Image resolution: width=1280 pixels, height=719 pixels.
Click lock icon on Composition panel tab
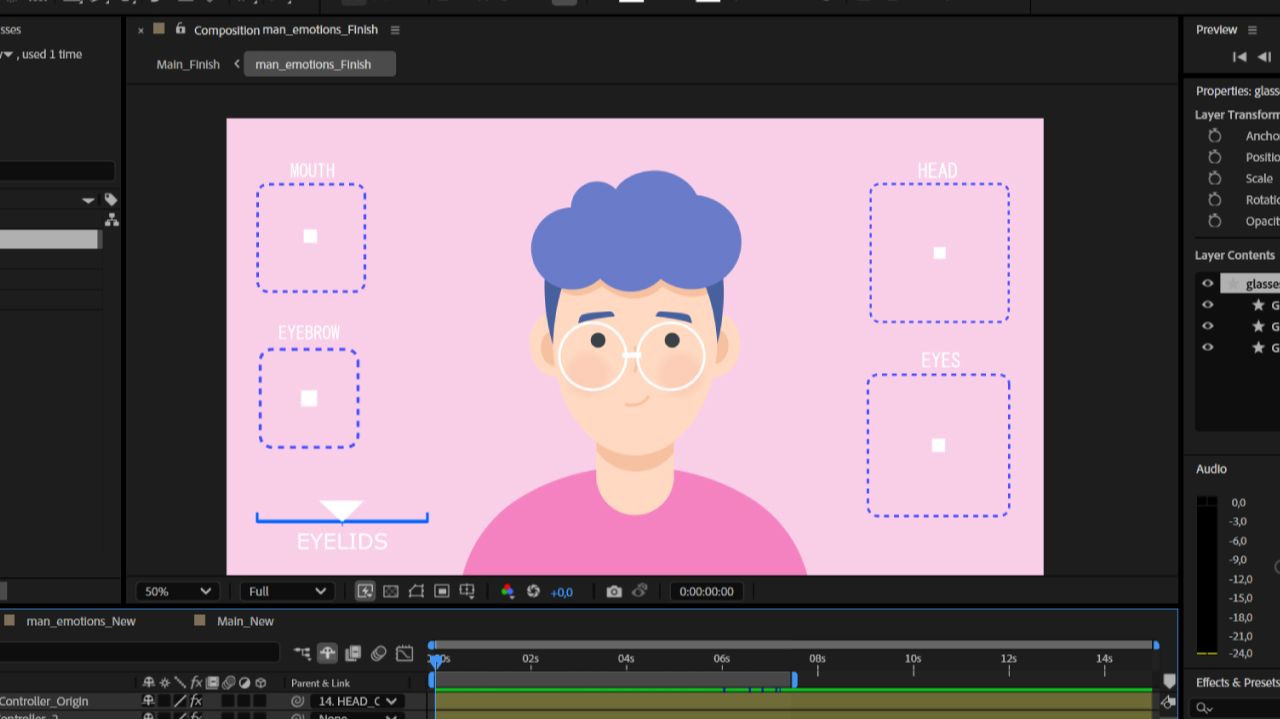click(x=180, y=29)
